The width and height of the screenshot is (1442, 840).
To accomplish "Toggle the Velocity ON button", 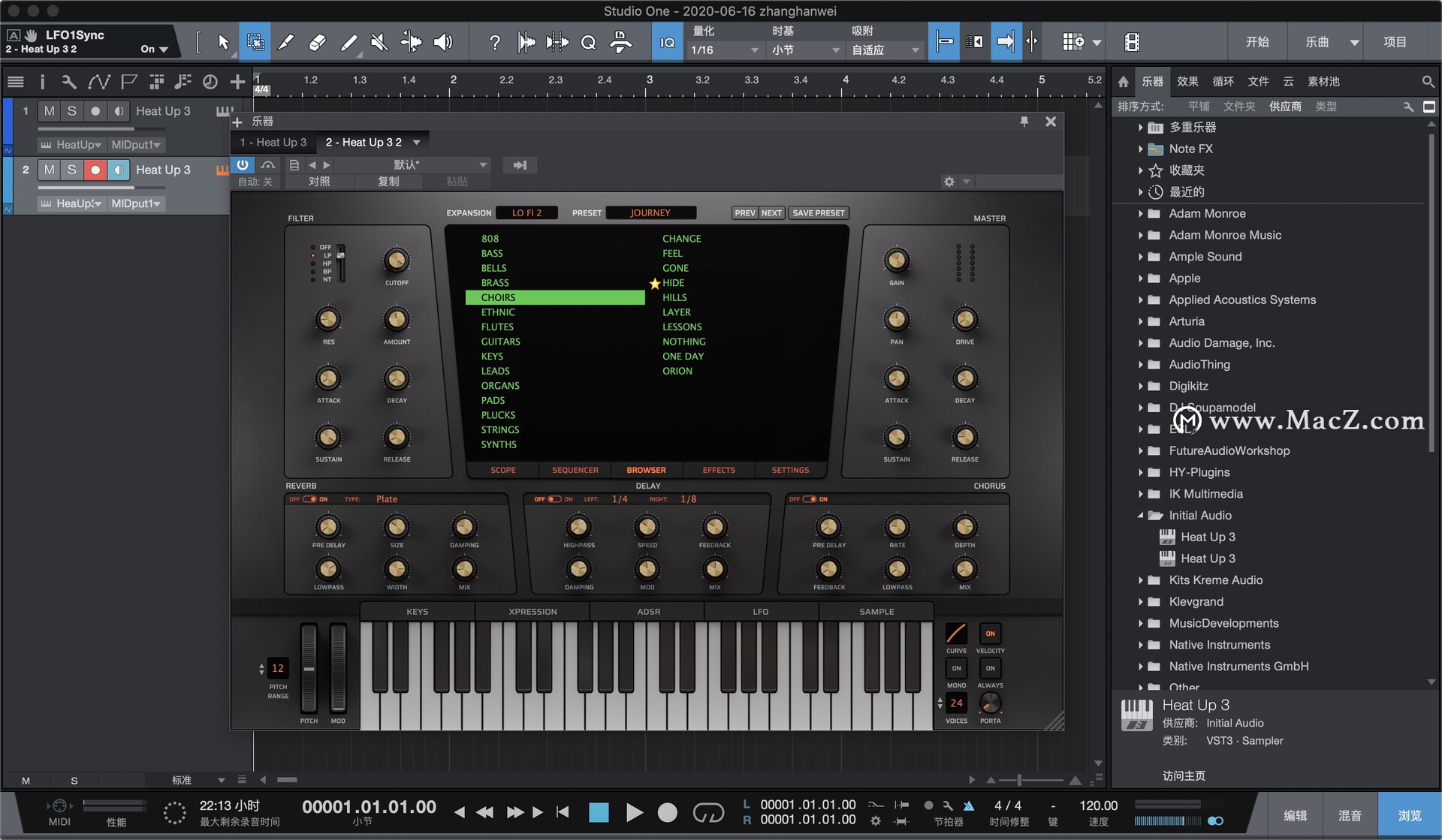I will 990,634.
